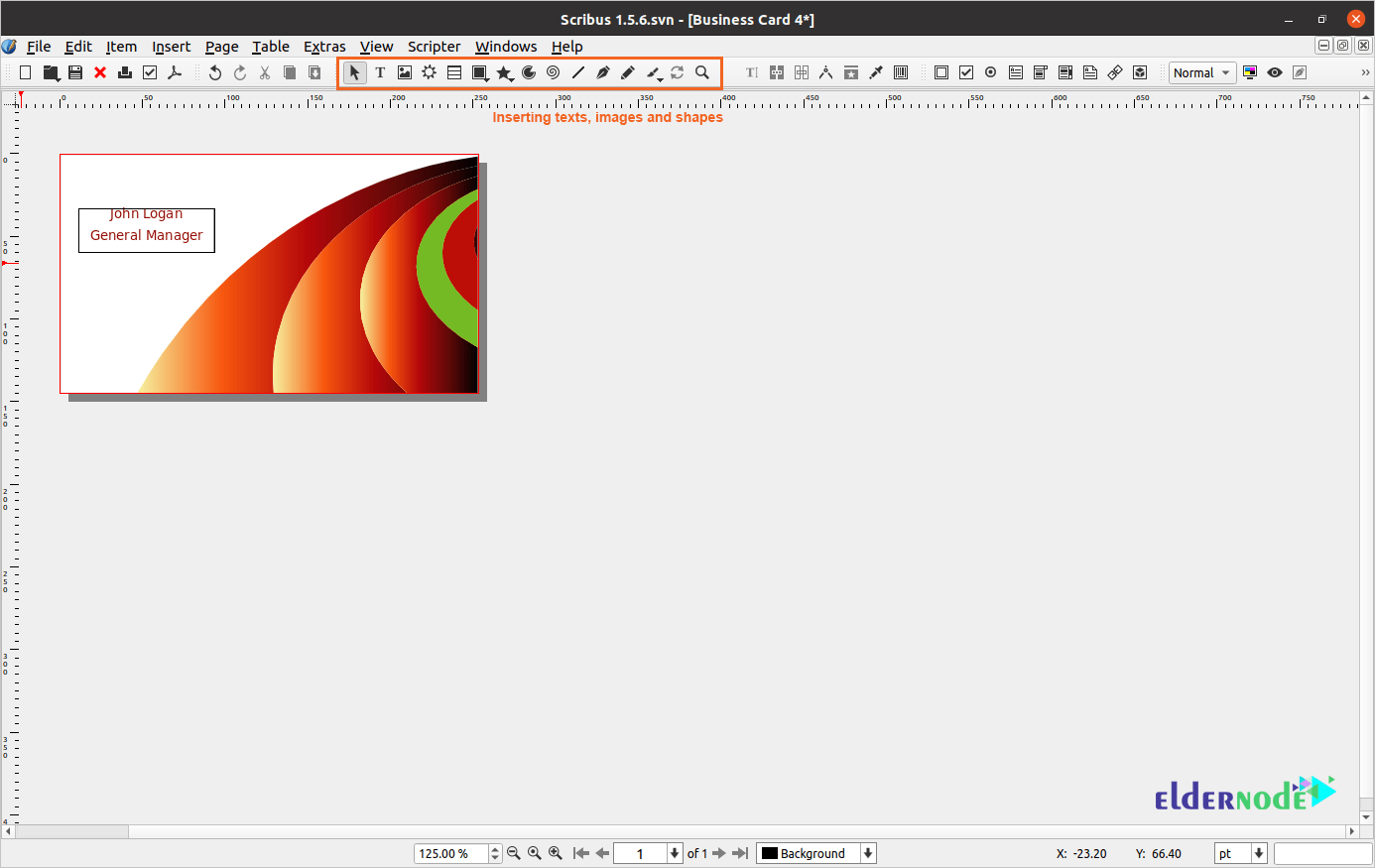This screenshot has width=1375, height=868.
Task: Open the Background layer dropdown
Action: [816, 853]
